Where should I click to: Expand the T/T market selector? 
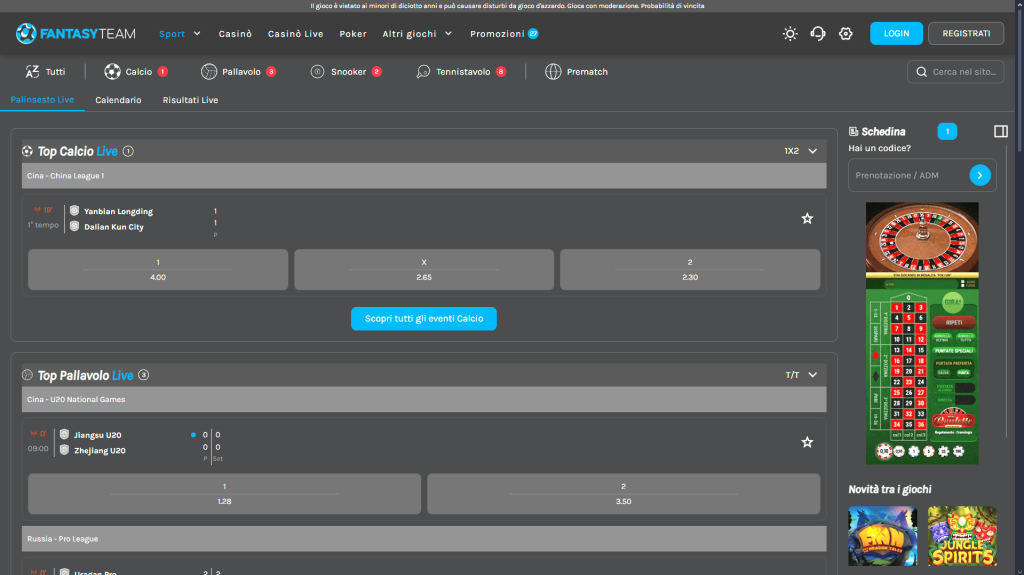click(801, 375)
